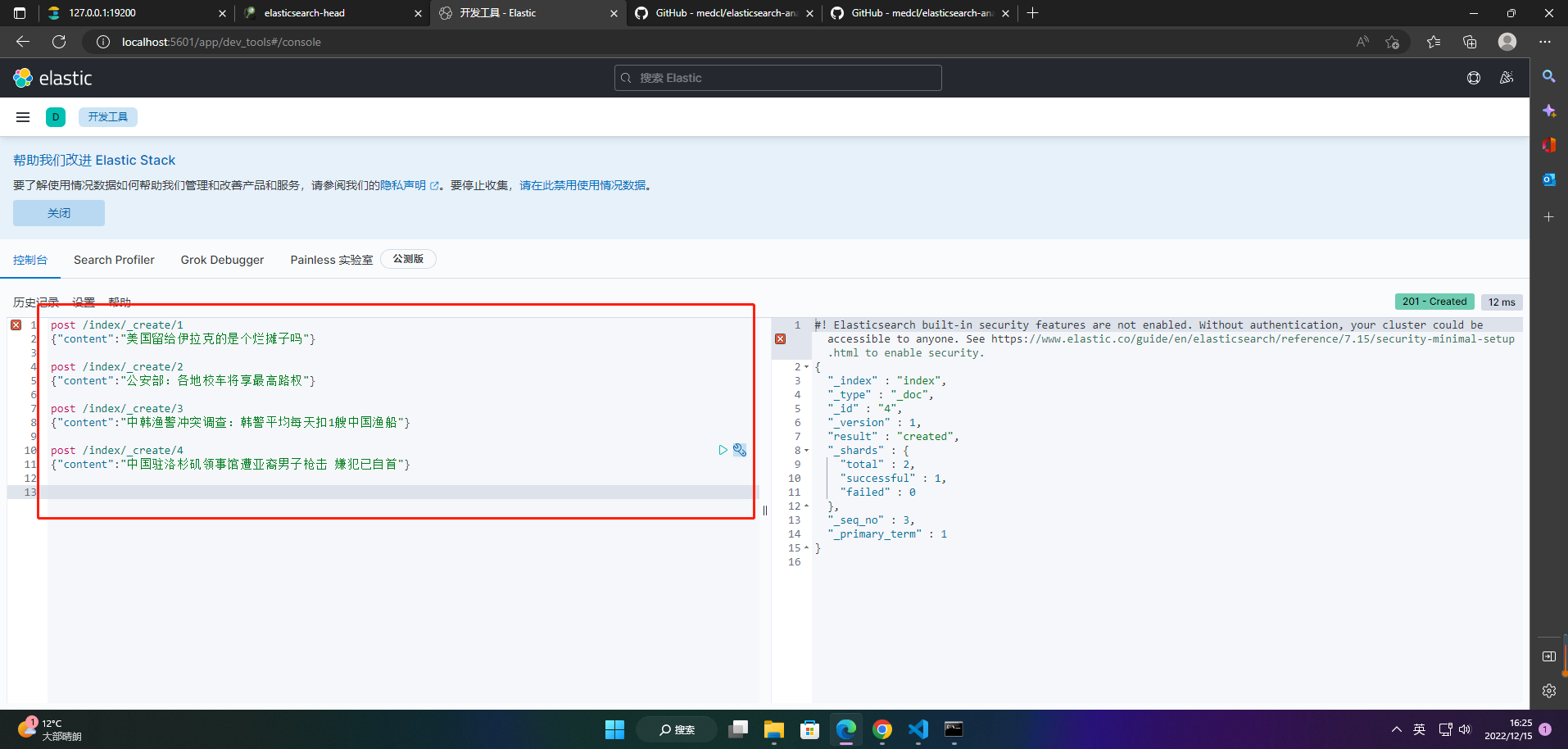Screen dimensions: 1568x749
Task: Run the request with the play icon
Action: pos(723,450)
